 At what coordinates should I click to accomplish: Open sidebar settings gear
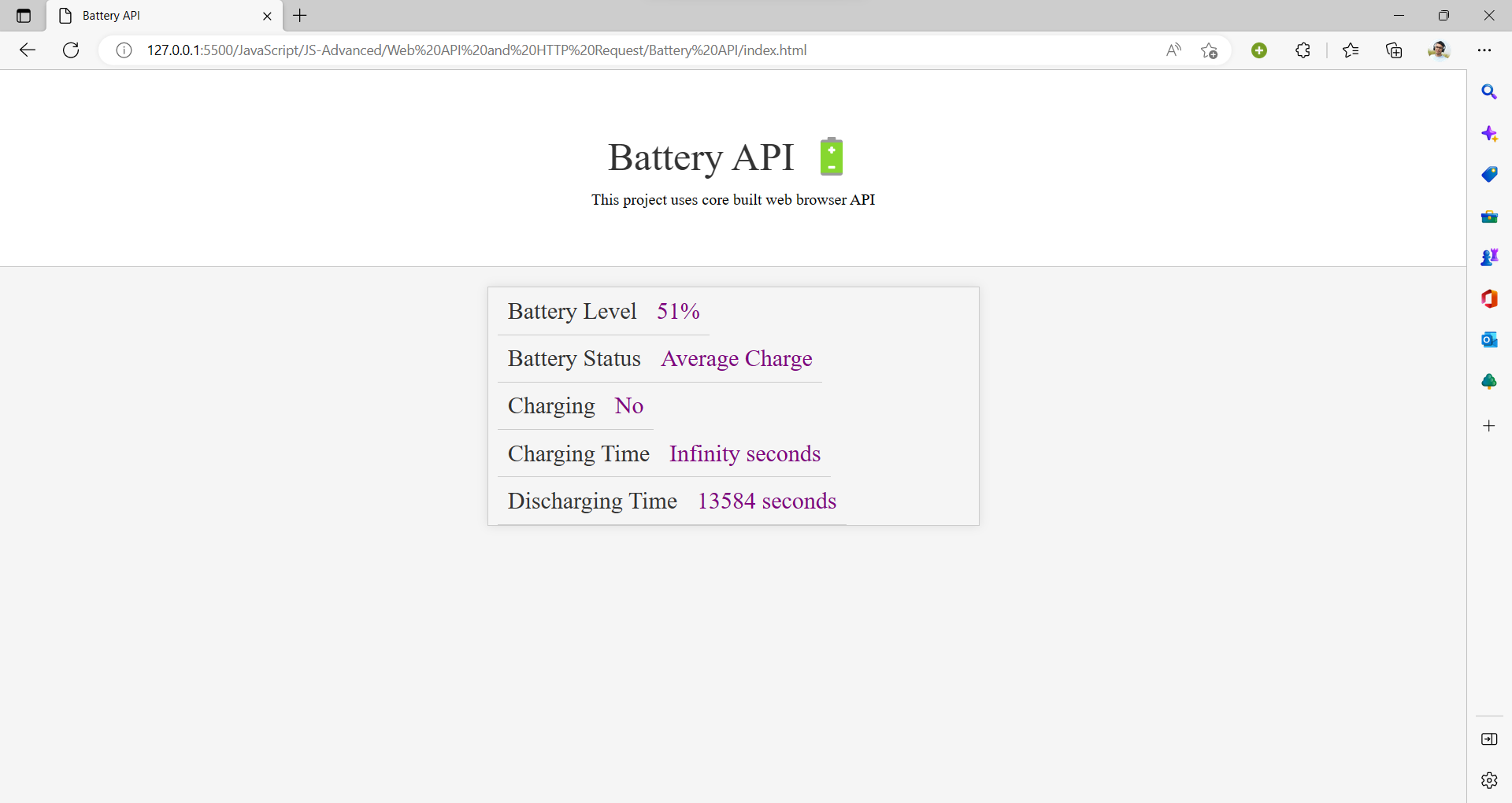click(x=1488, y=780)
